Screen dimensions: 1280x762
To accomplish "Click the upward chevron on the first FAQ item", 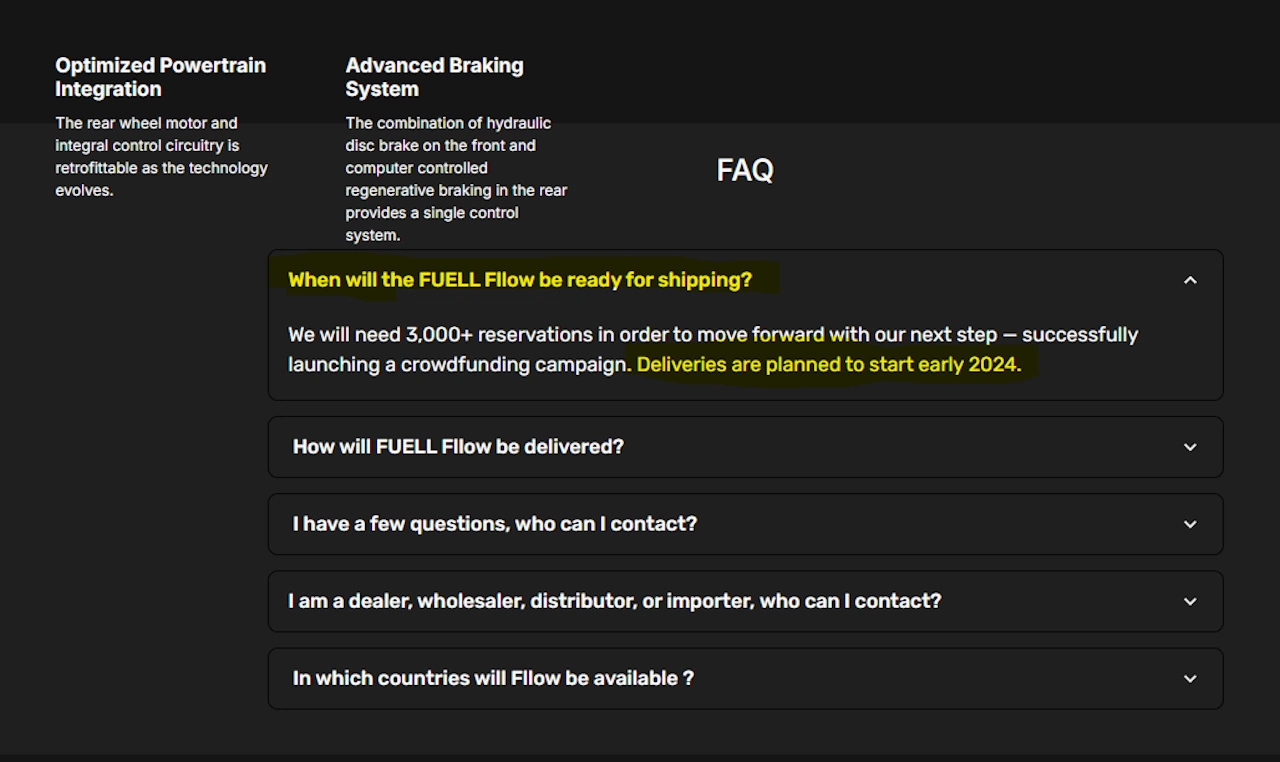I will (x=1190, y=280).
